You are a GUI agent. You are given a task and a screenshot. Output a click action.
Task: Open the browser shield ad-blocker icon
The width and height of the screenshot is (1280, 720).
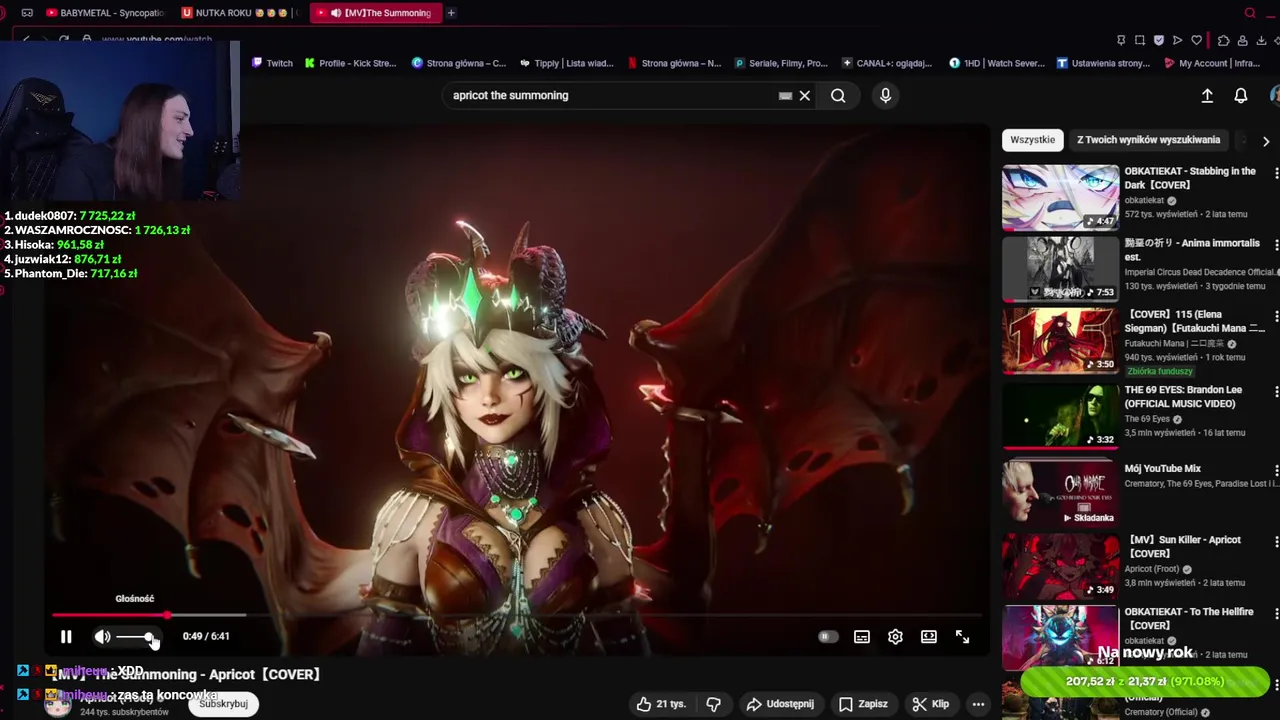point(1159,40)
